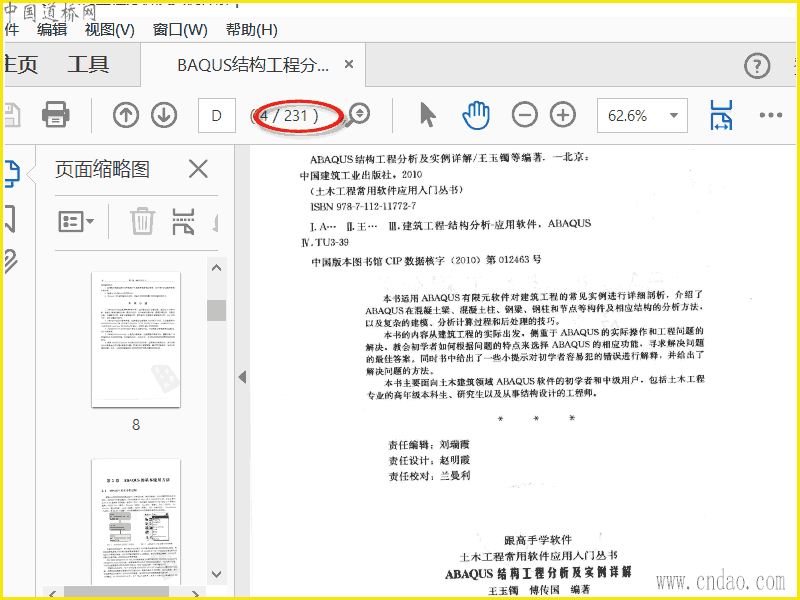Click thumbnail scrollbar down arrow
Image resolution: width=800 pixels, height=600 pixels.
(216, 574)
